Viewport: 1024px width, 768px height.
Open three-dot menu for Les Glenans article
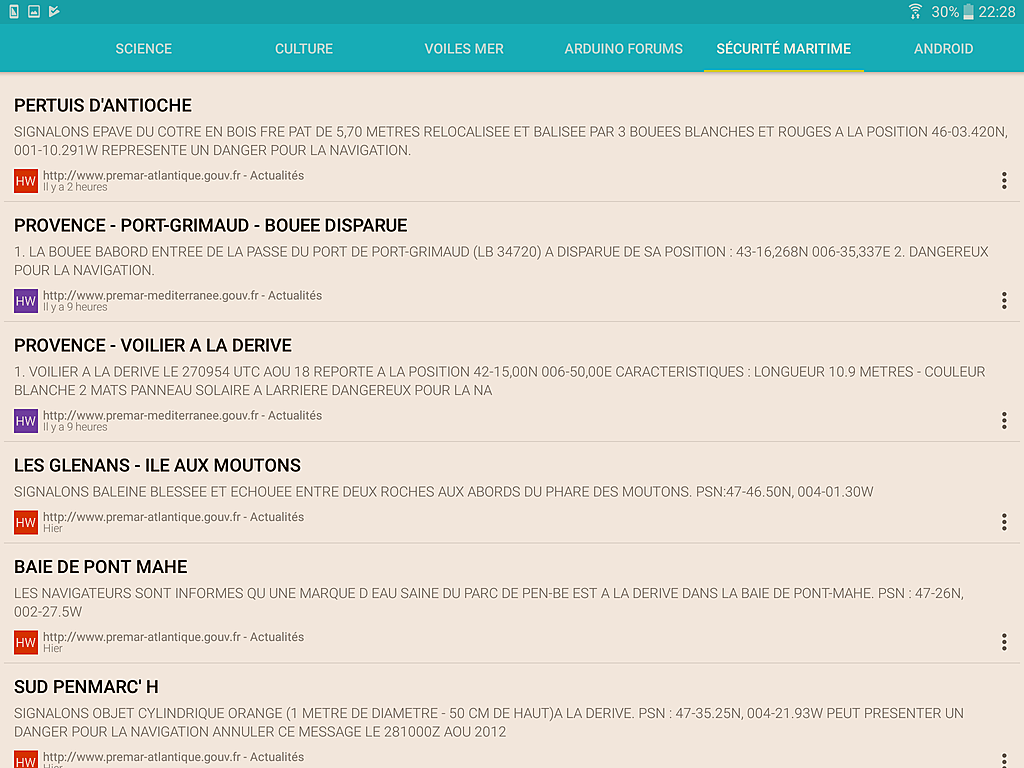click(x=1004, y=522)
